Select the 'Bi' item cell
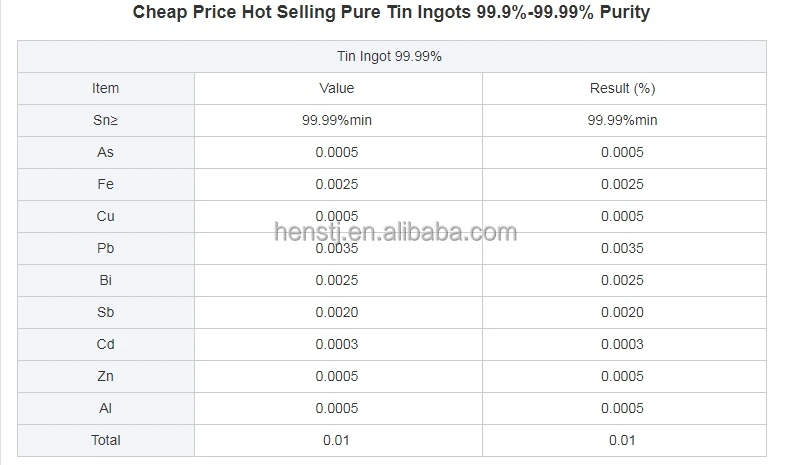Image resolution: width=790 pixels, height=465 pixels. click(x=105, y=280)
